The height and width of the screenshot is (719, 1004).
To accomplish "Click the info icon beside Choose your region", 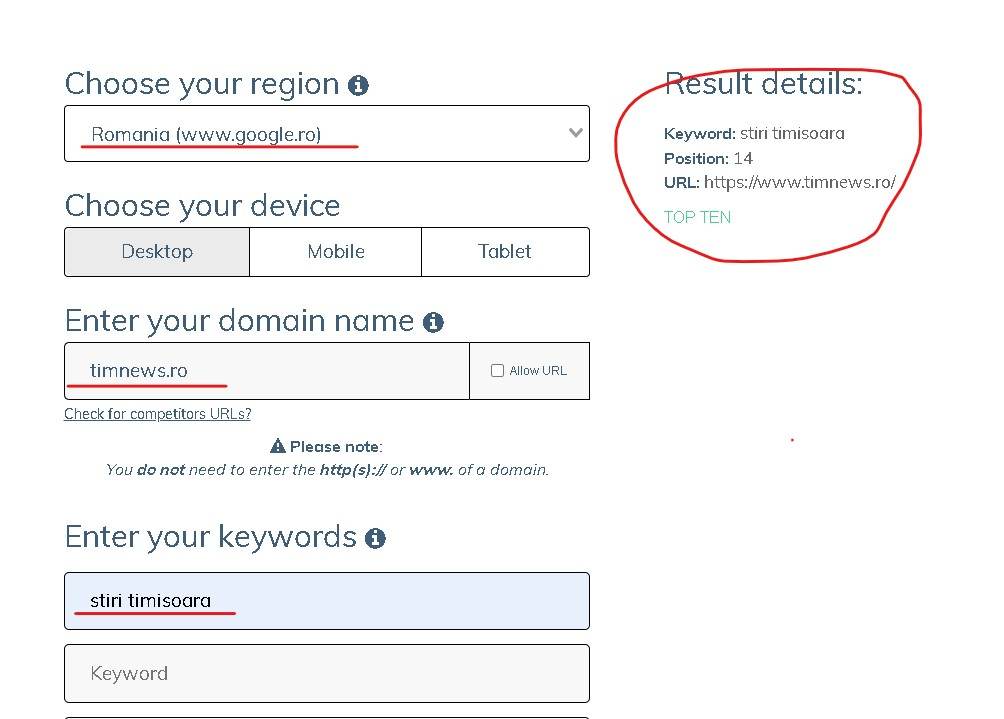I will click(x=358, y=86).
